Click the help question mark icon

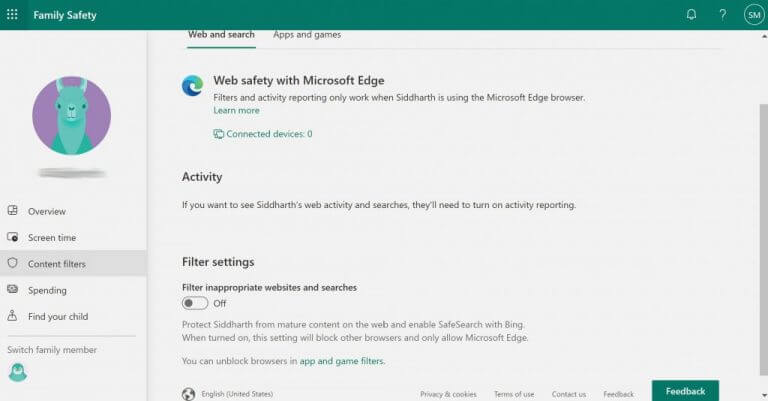(722, 15)
